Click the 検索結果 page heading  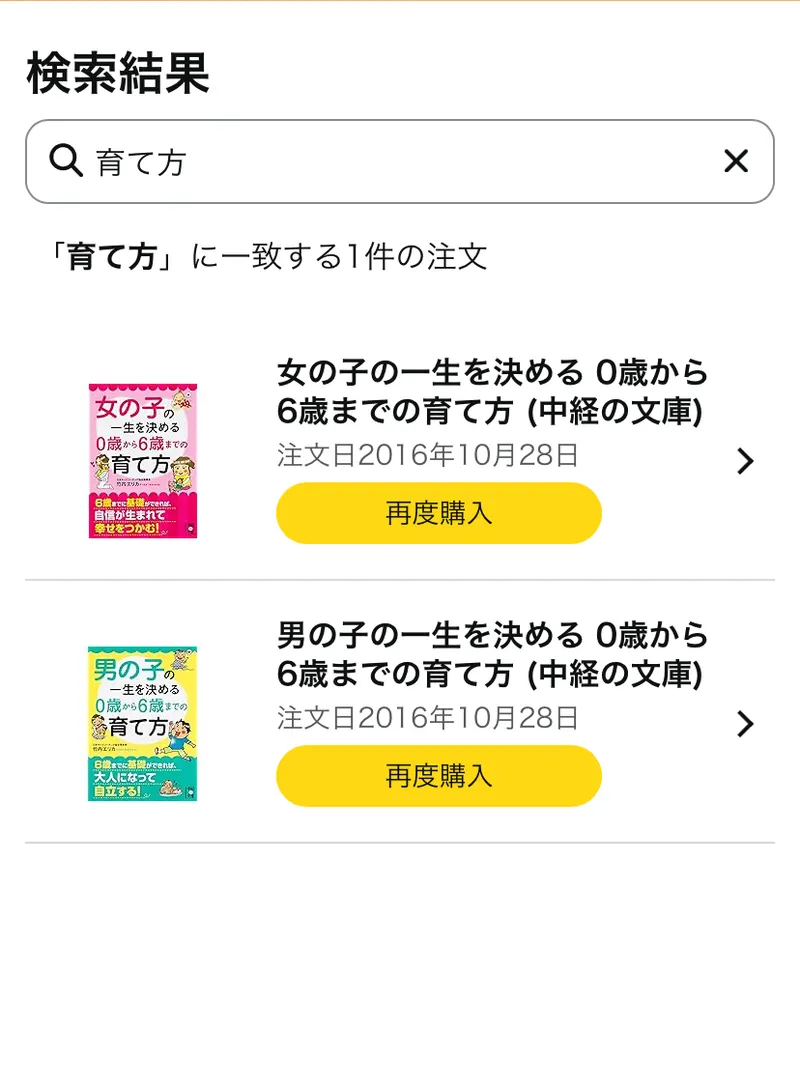click(117, 73)
